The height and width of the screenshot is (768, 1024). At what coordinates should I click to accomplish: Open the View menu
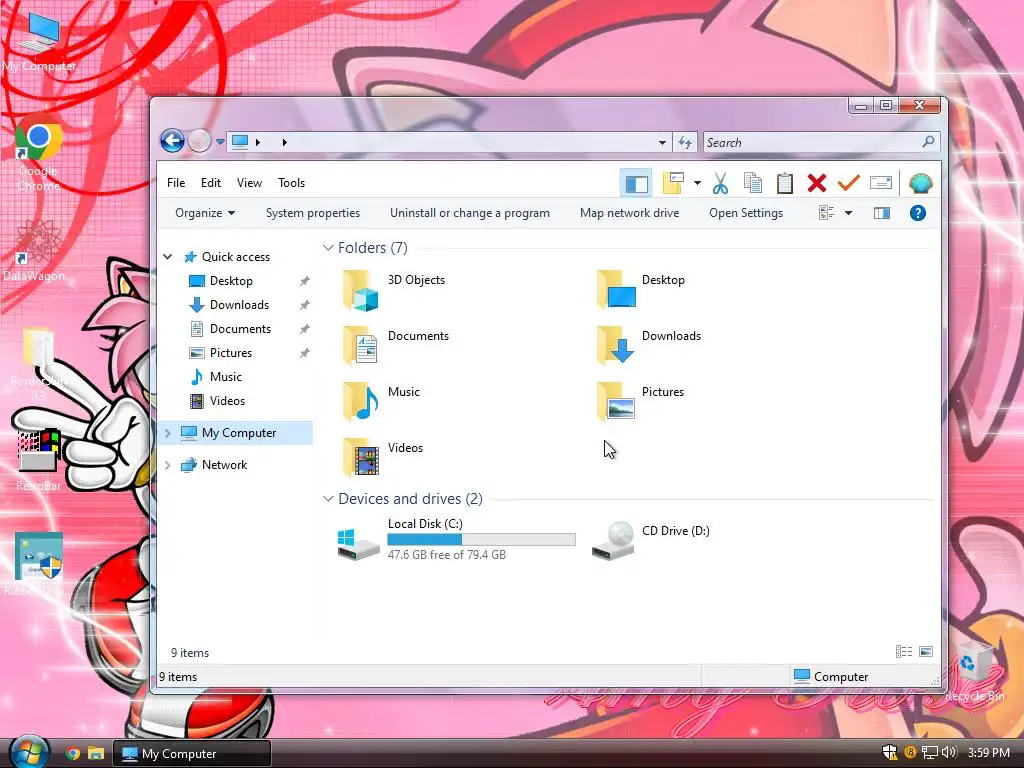[x=249, y=183]
